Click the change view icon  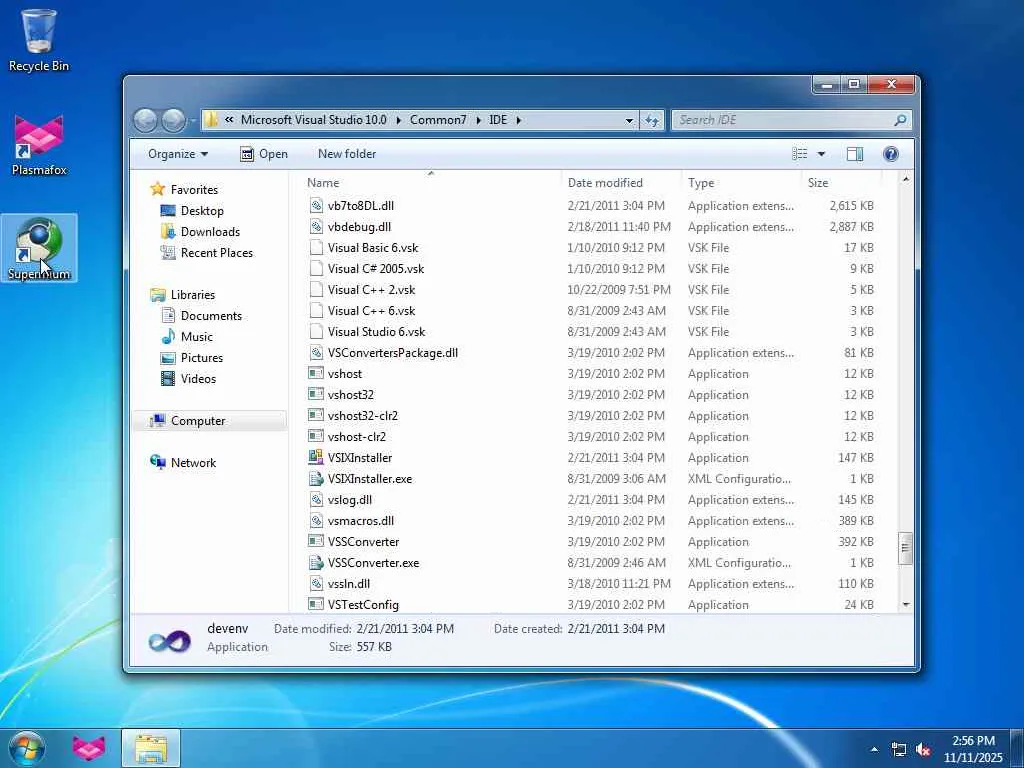click(800, 154)
